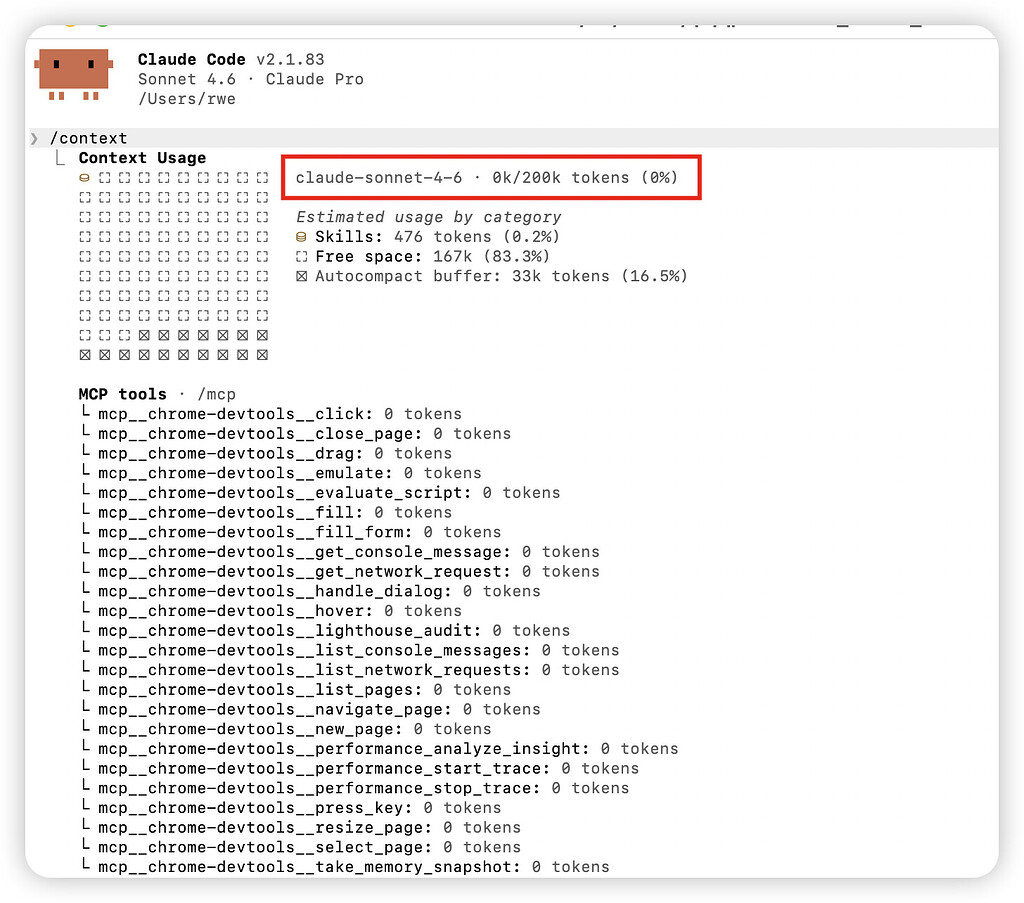Click the Claude Code pixel mascot logo

click(x=74, y=74)
